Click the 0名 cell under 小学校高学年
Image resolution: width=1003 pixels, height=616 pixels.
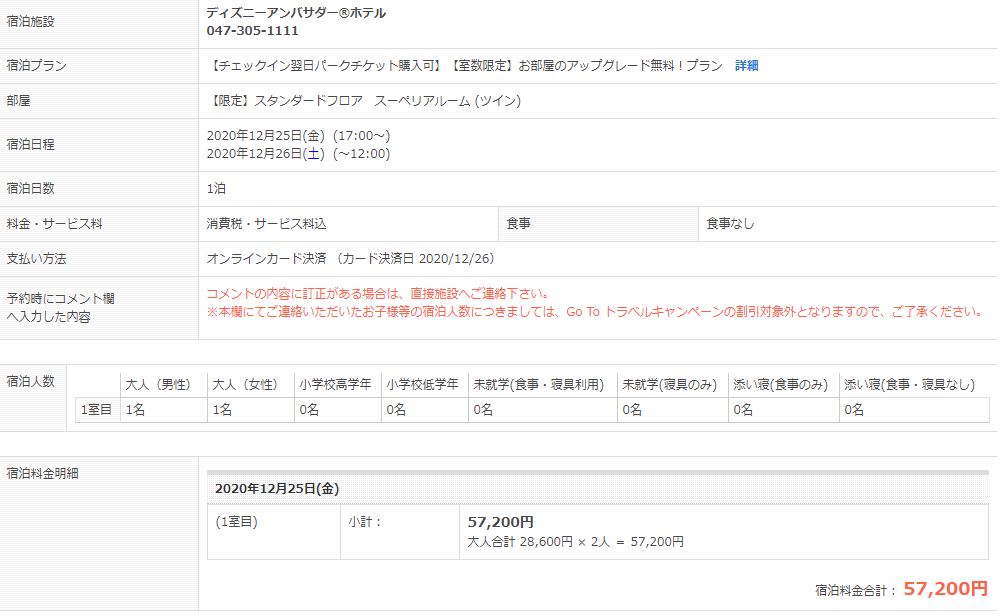coord(338,410)
